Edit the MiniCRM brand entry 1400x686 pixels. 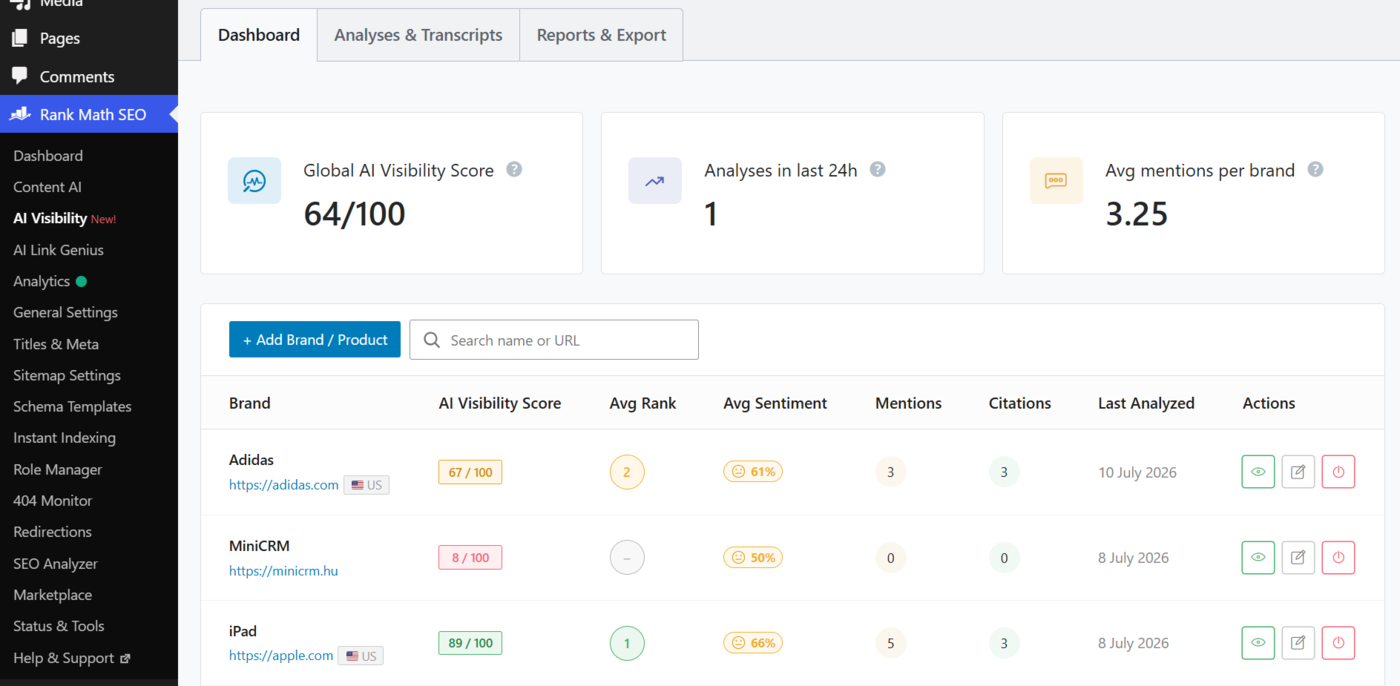[1298, 557]
